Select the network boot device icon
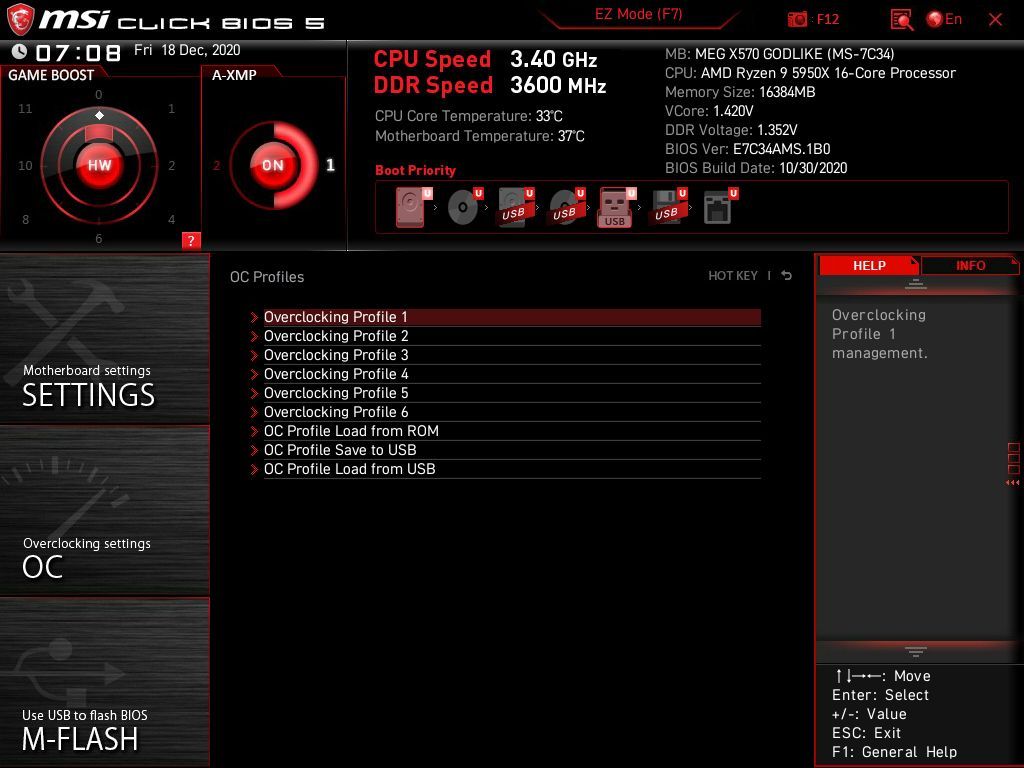The width and height of the screenshot is (1024, 768). (x=720, y=208)
